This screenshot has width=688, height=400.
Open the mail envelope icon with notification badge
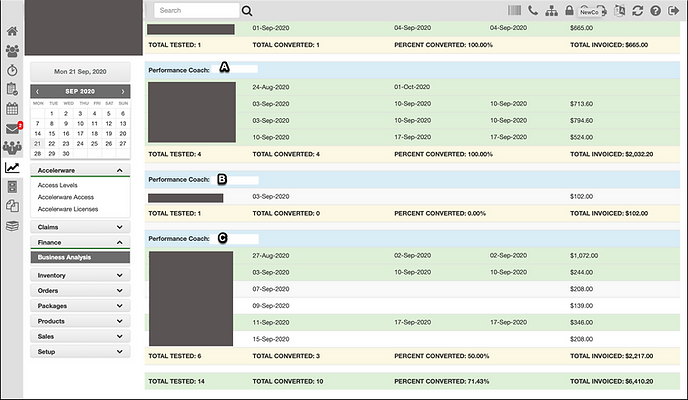pos(12,129)
